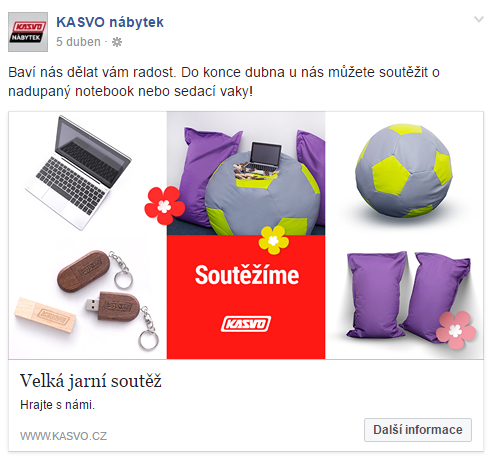Viewport: 492px width, 462px height.
Task: Click the beanbag with laptop photo
Action: (246, 173)
